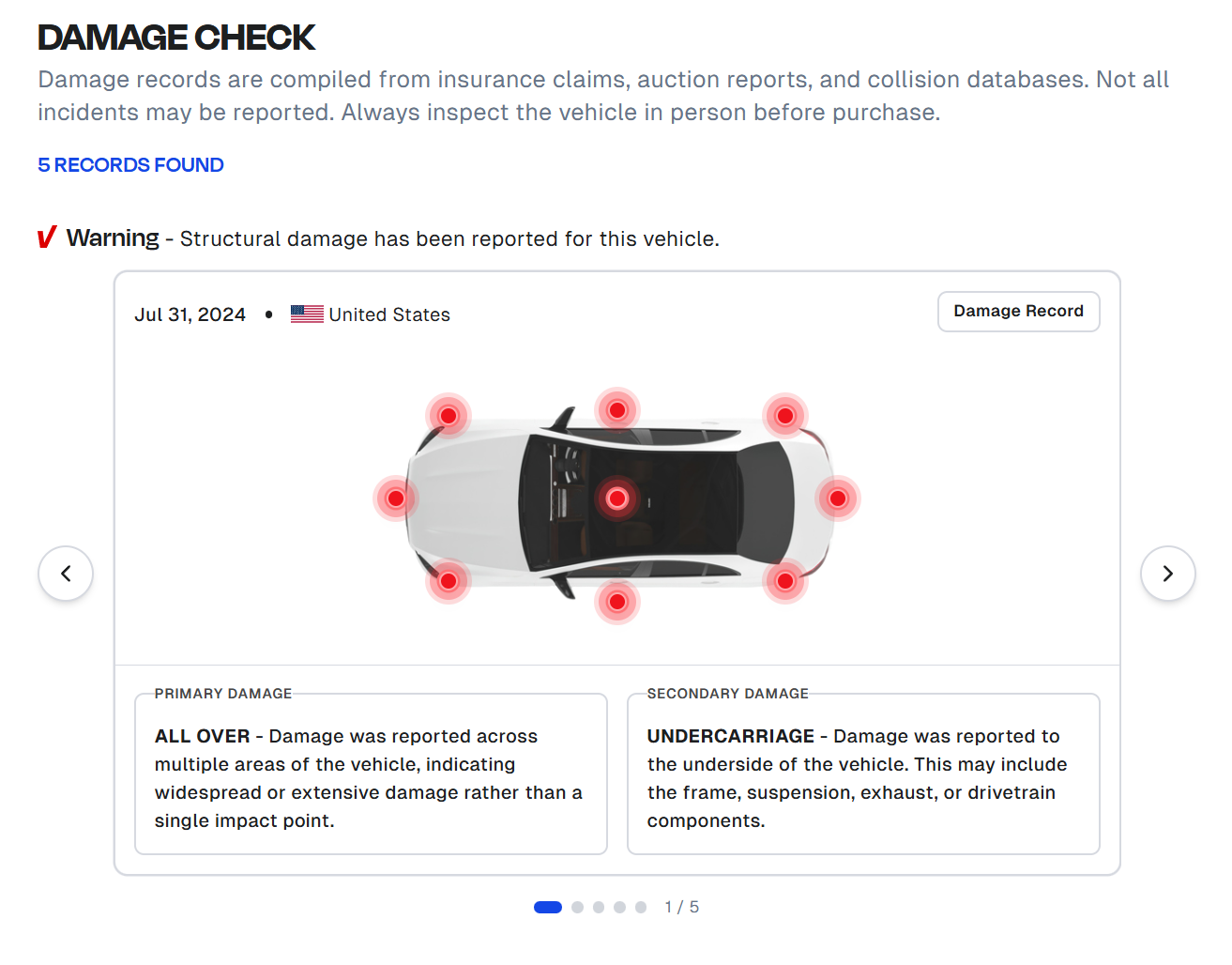Click the bottom-left front corner damage marker
The height and width of the screenshot is (965, 1232).
pos(449,581)
